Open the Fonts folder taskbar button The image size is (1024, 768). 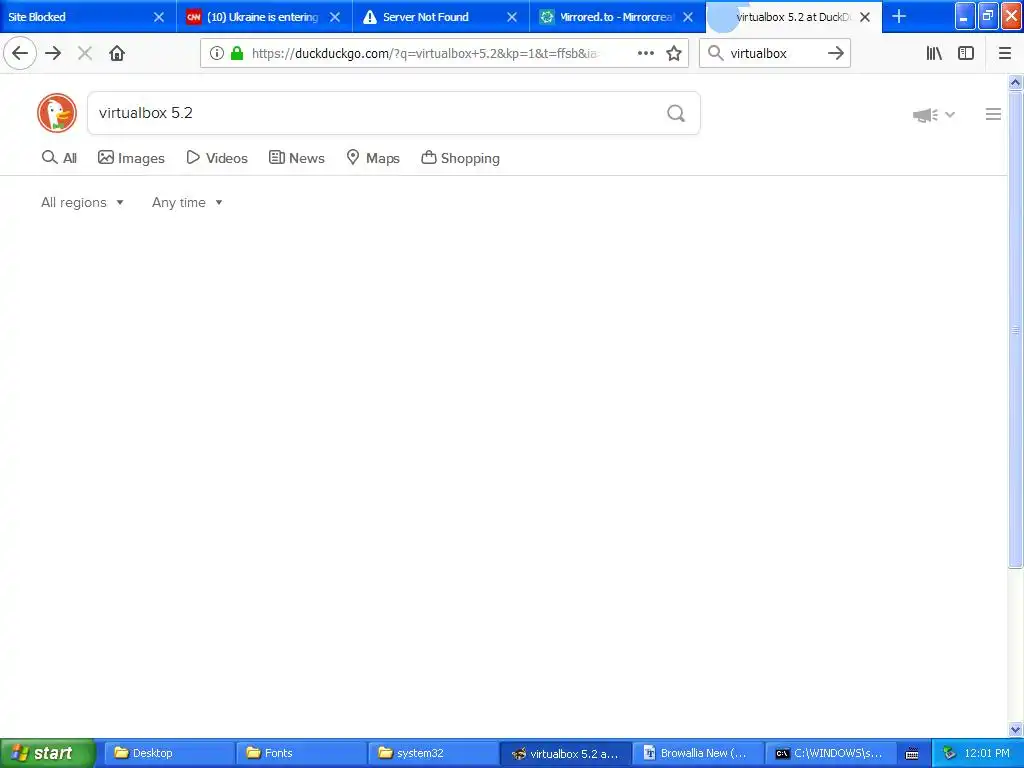[300, 753]
